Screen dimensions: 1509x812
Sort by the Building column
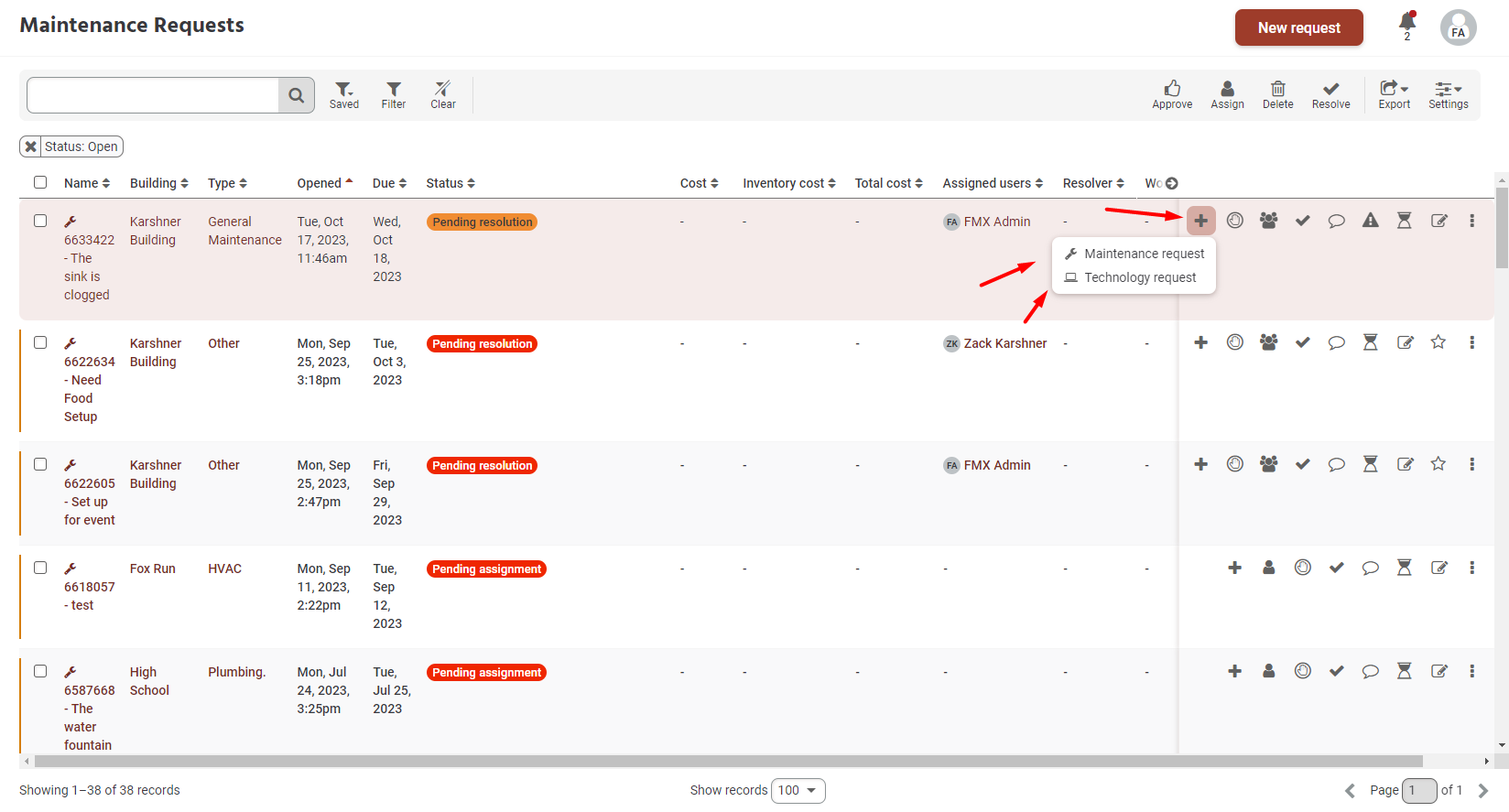[x=159, y=183]
